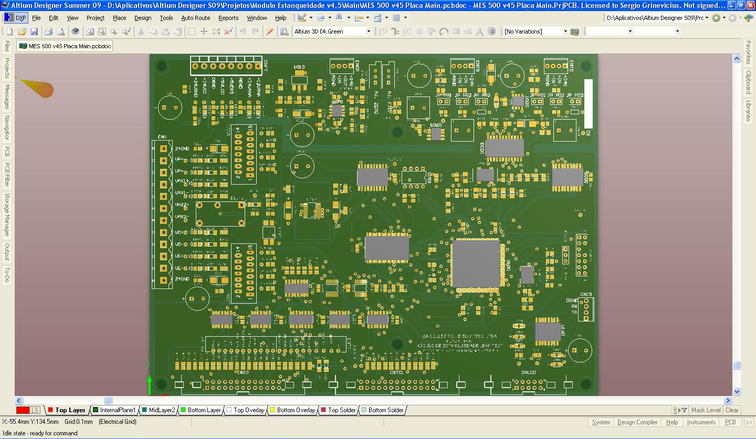
Task: Expand the grid tool dropdown arrow
Action: tap(405, 18)
